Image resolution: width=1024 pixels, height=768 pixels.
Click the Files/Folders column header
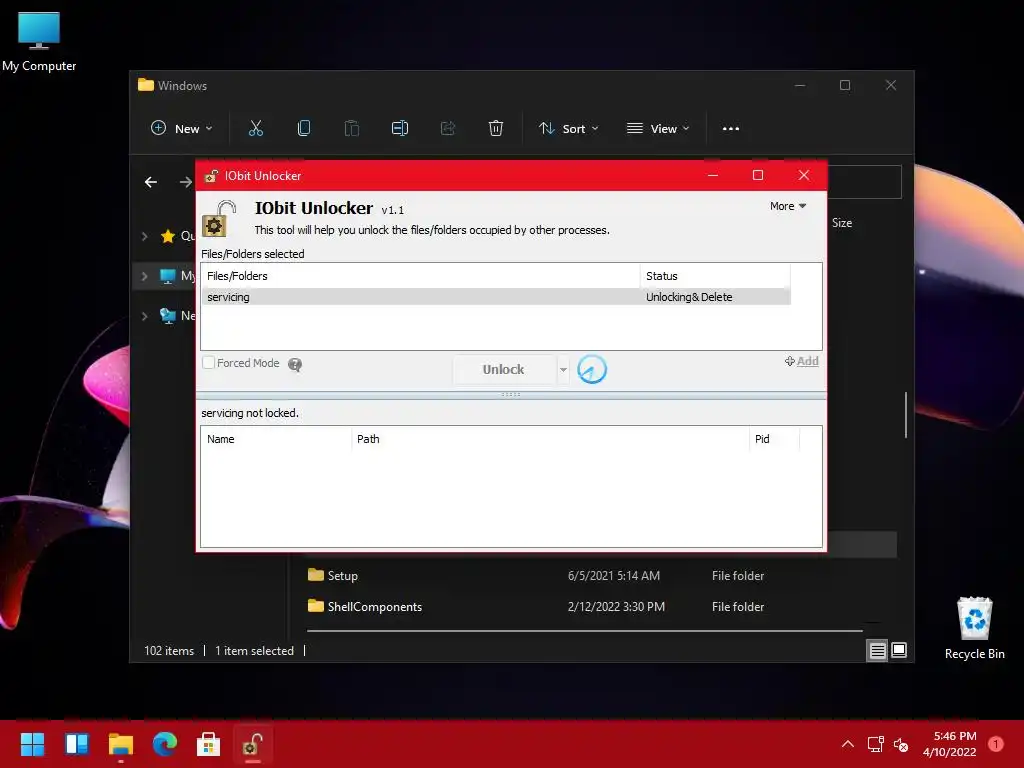tap(421, 276)
